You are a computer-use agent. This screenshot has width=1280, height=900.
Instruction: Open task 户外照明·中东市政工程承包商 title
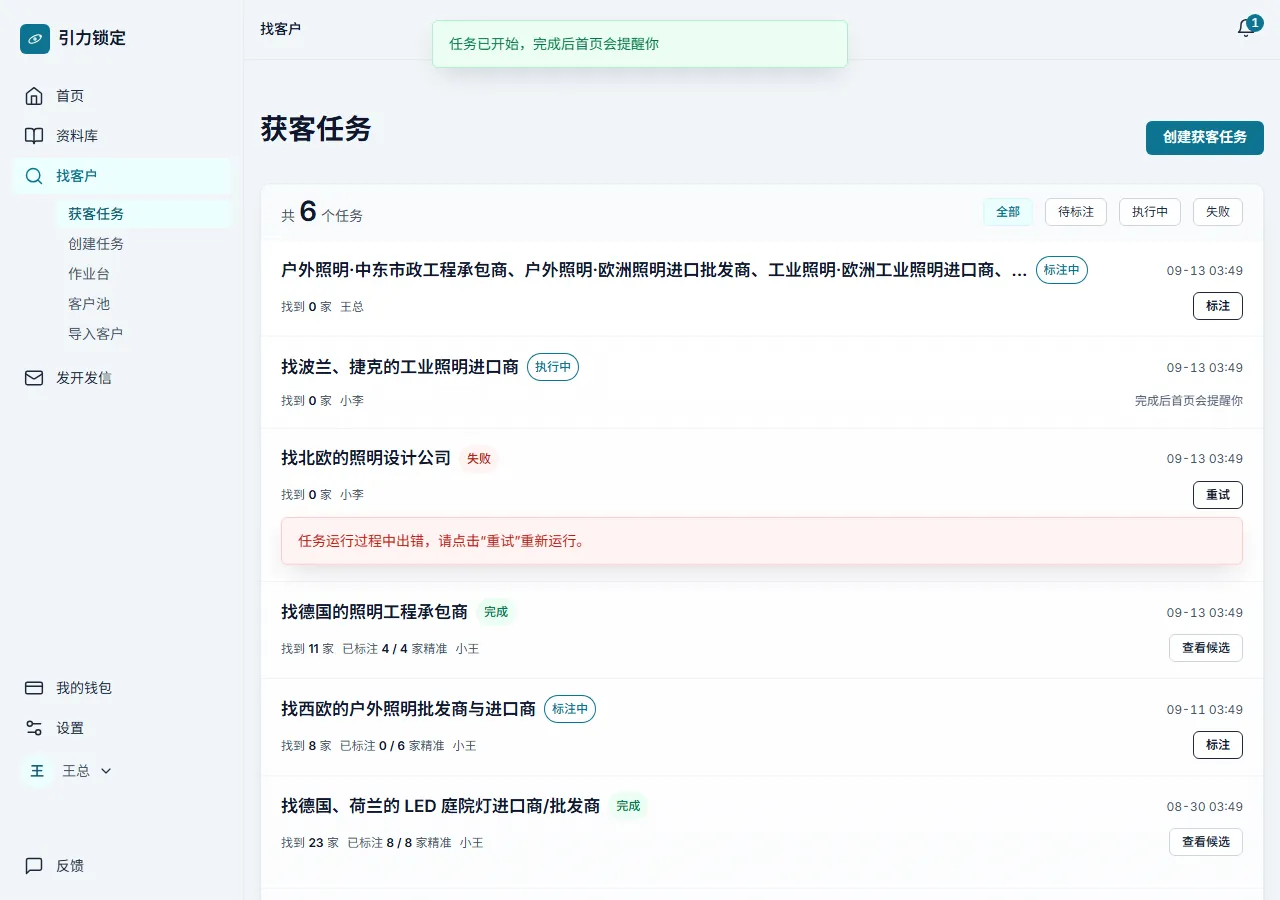tap(654, 270)
